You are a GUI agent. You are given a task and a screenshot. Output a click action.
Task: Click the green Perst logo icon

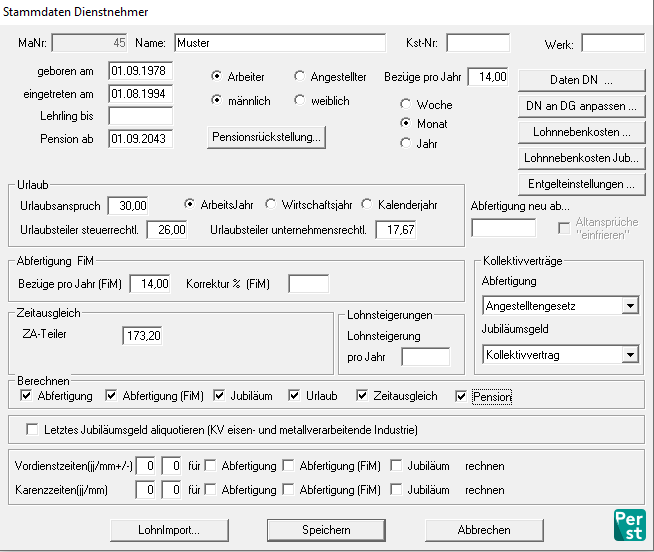(630, 525)
